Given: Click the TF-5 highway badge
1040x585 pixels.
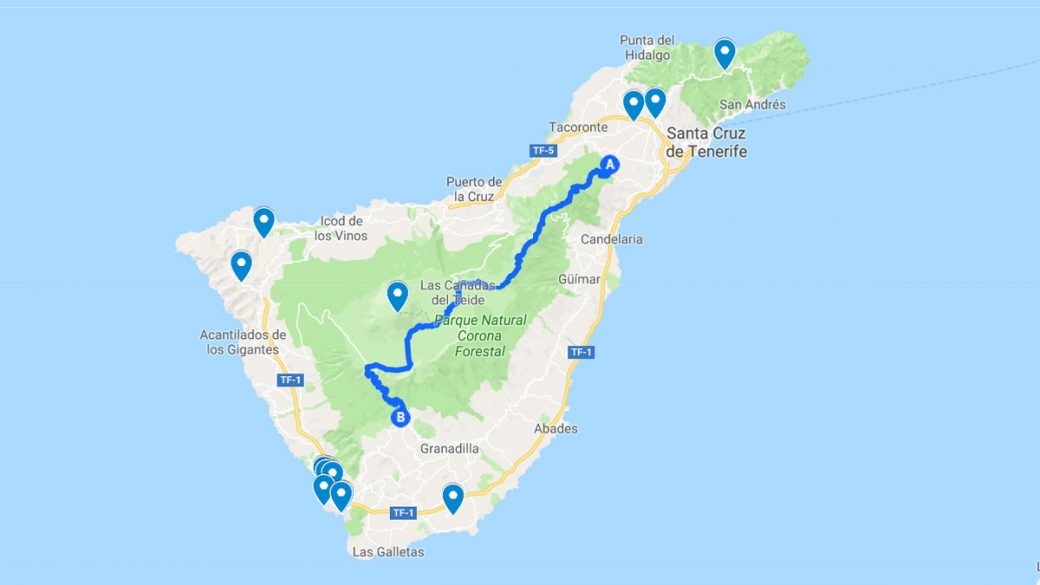Looking at the screenshot, I should click(x=543, y=151).
